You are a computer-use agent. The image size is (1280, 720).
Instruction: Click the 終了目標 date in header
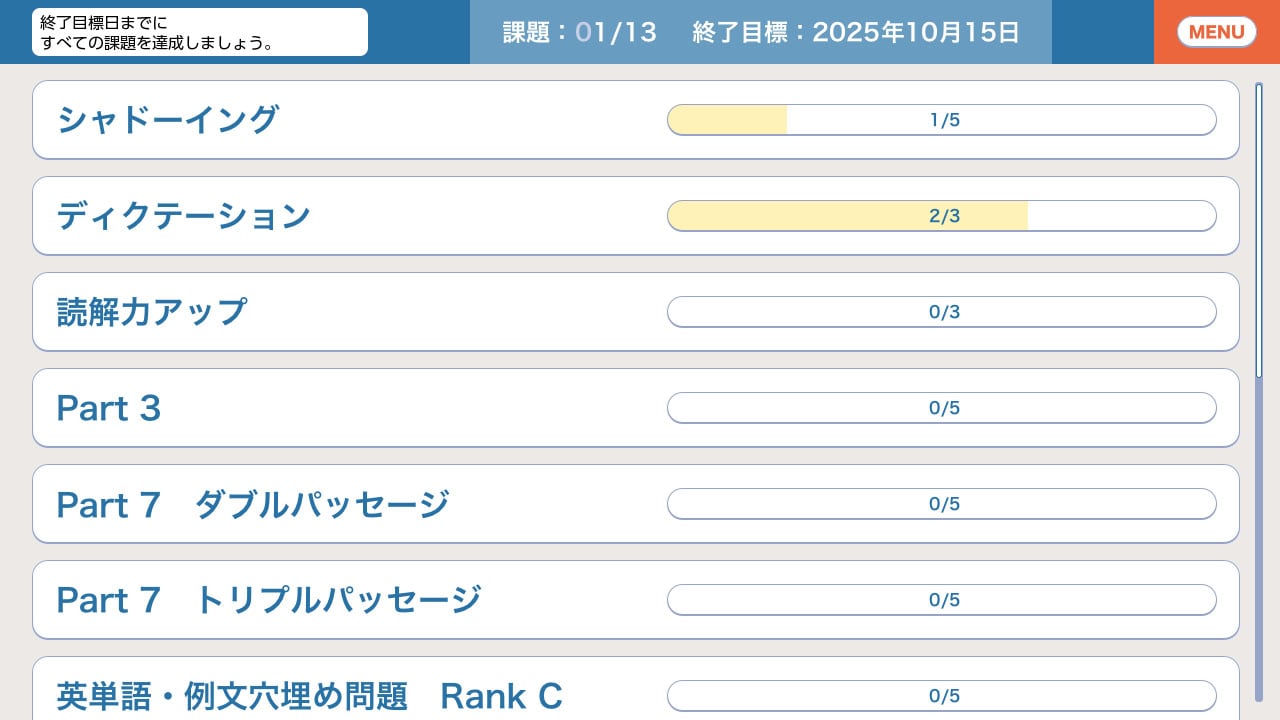[855, 31]
